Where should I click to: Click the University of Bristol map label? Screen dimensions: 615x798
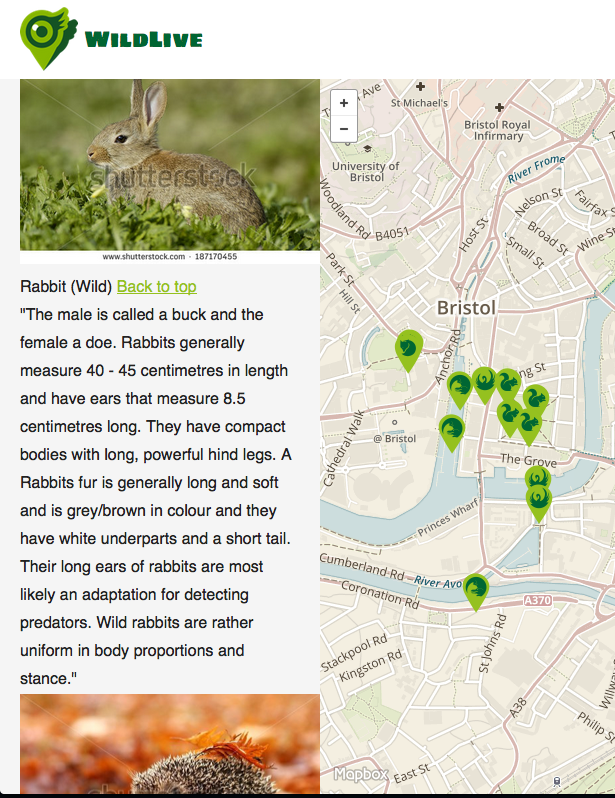[366, 172]
